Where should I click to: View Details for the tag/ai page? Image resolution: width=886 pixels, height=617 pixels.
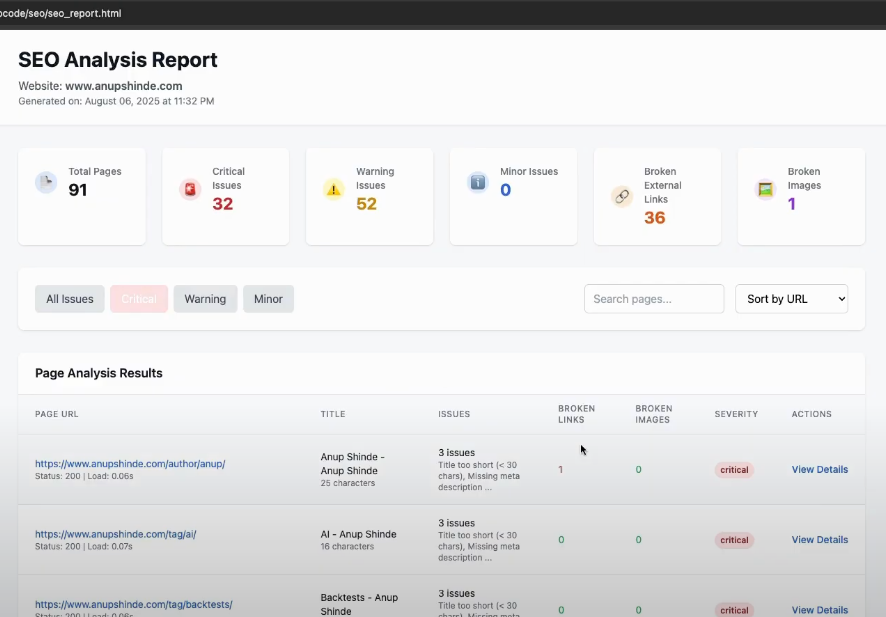[x=819, y=539]
